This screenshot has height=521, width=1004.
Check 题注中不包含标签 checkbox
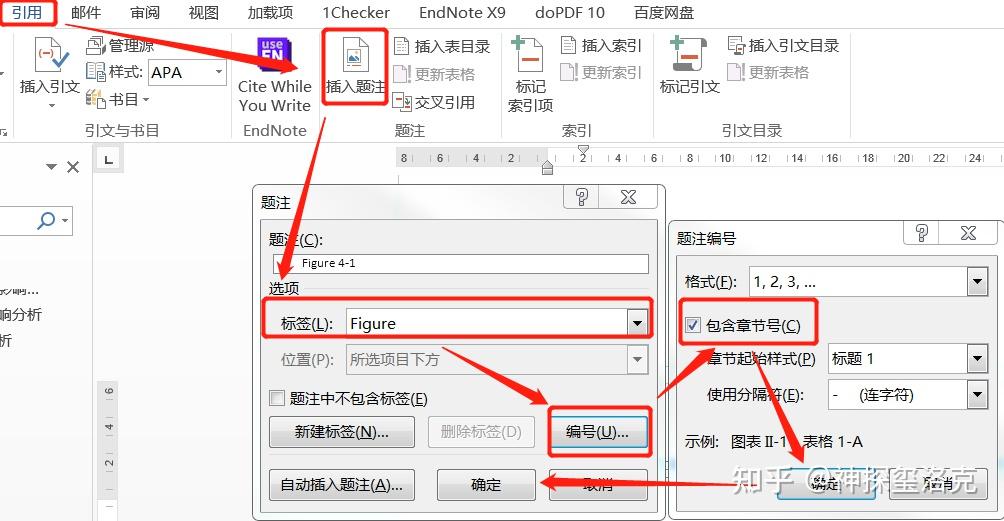click(277, 398)
